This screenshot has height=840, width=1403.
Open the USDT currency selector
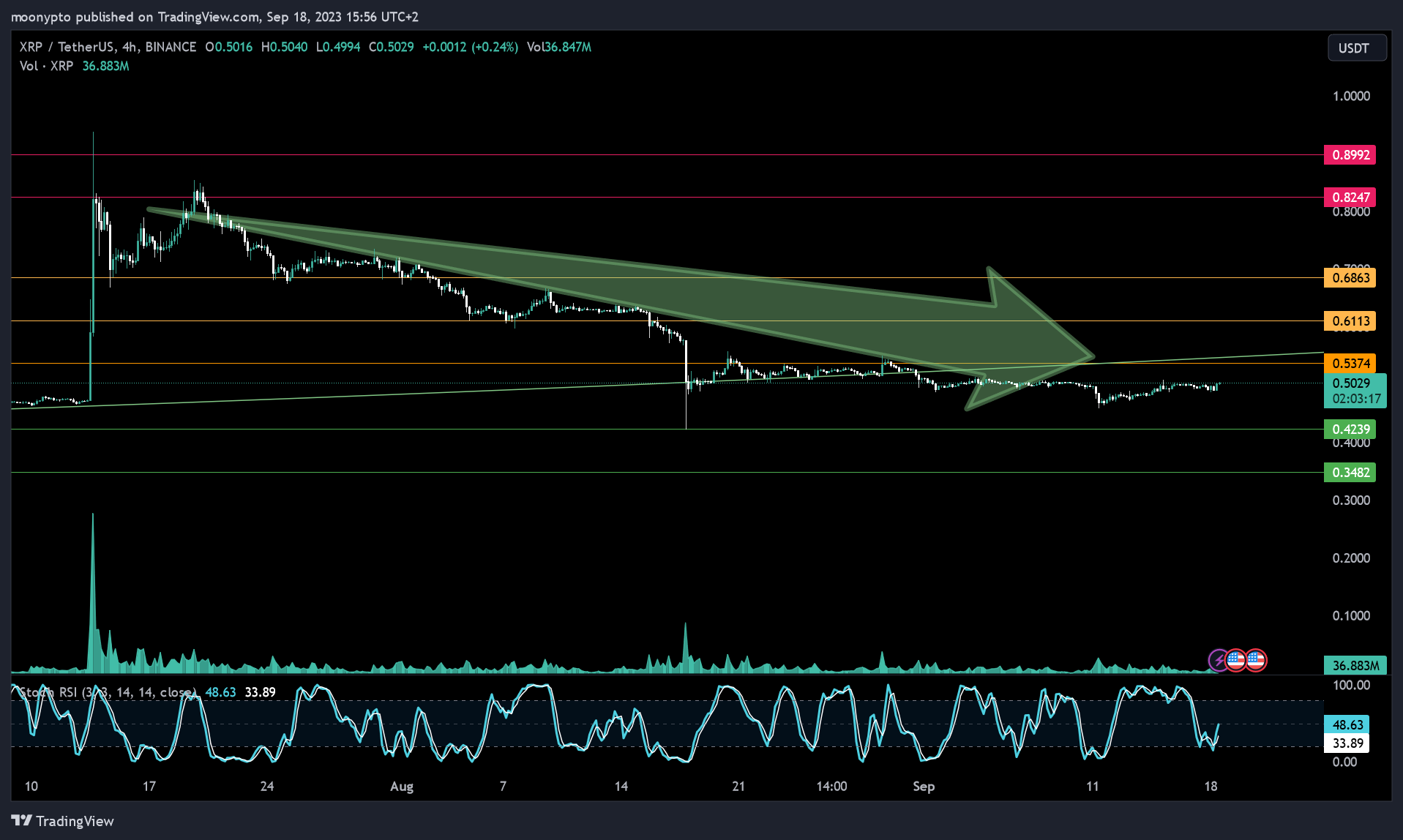[x=1357, y=48]
